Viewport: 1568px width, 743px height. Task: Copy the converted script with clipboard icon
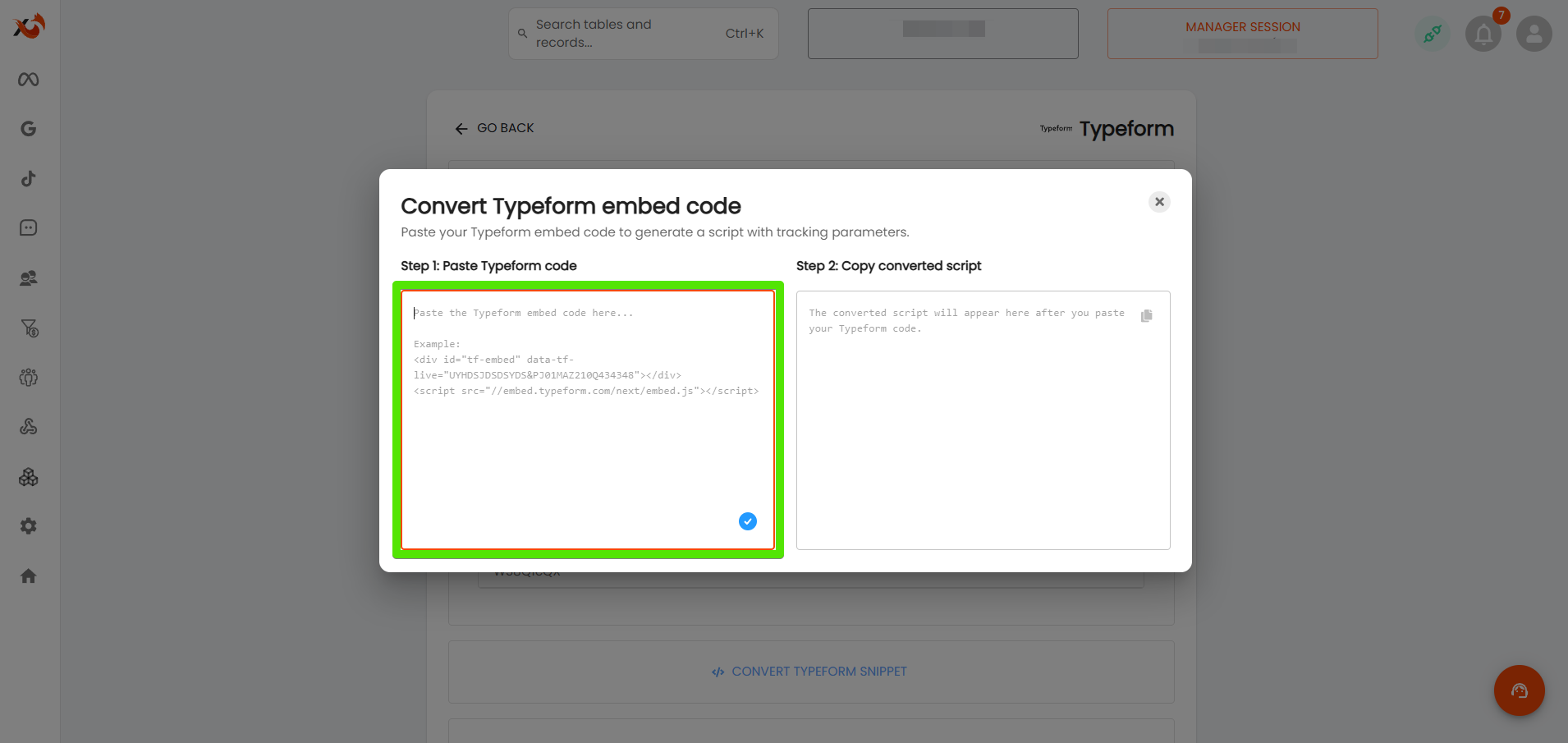(1147, 316)
